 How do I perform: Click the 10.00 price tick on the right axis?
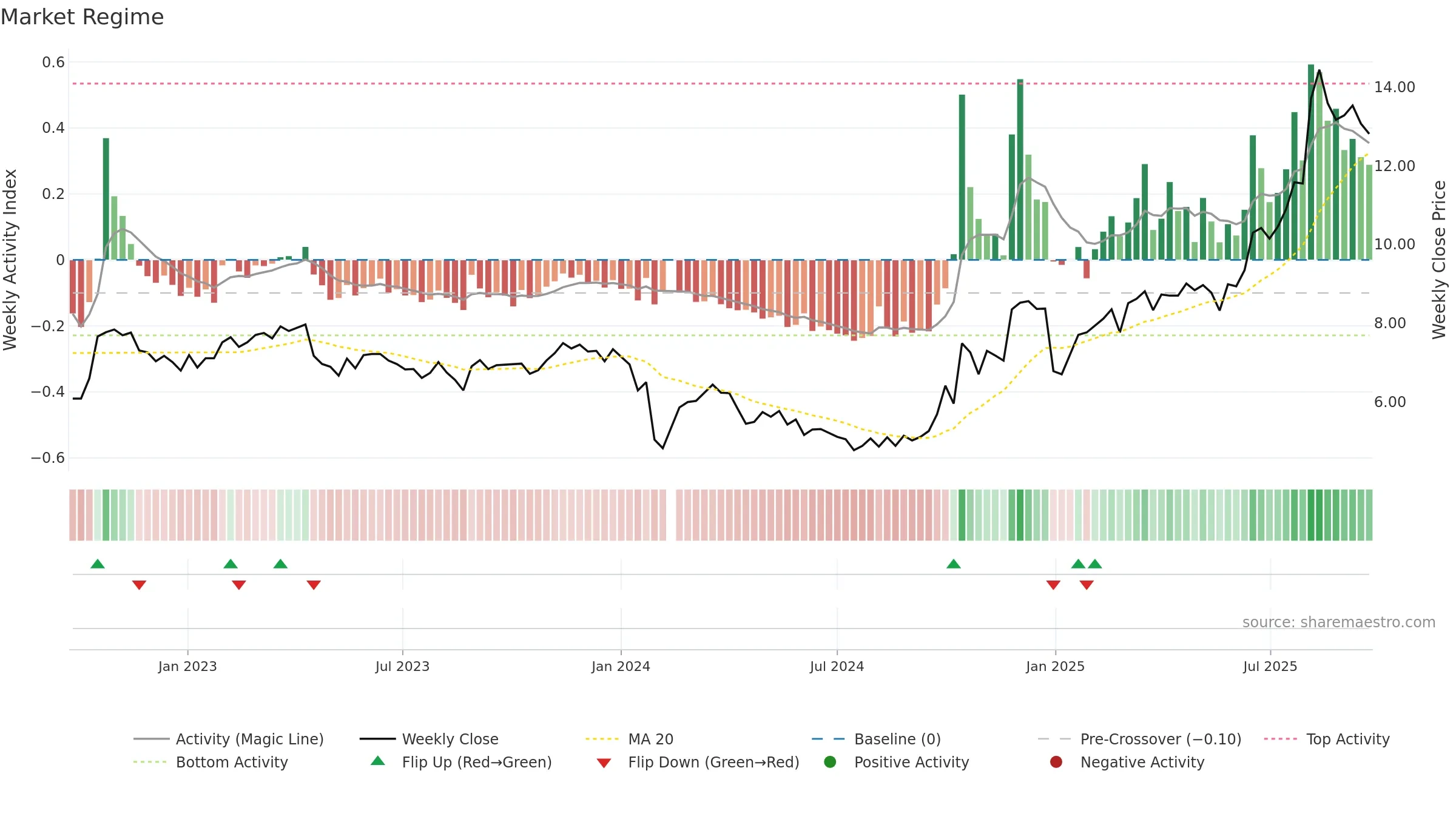1395,244
